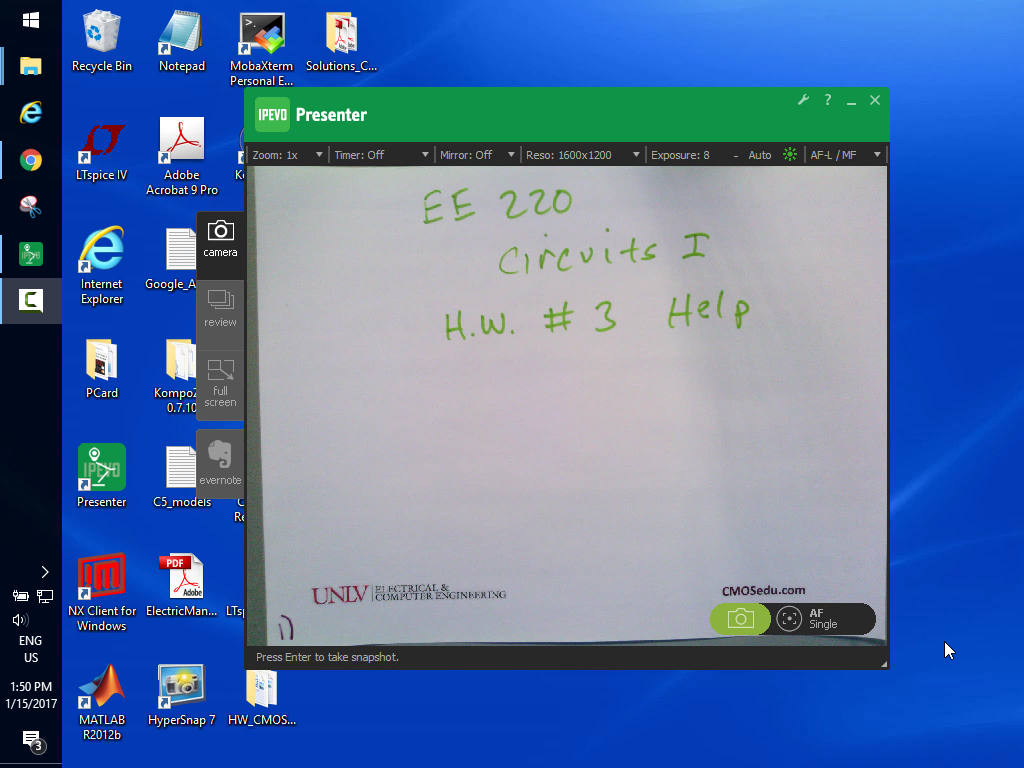The height and width of the screenshot is (768, 1024).
Task: Open the Camtasia taskbar icon
Action: pyautogui.click(x=31, y=300)
